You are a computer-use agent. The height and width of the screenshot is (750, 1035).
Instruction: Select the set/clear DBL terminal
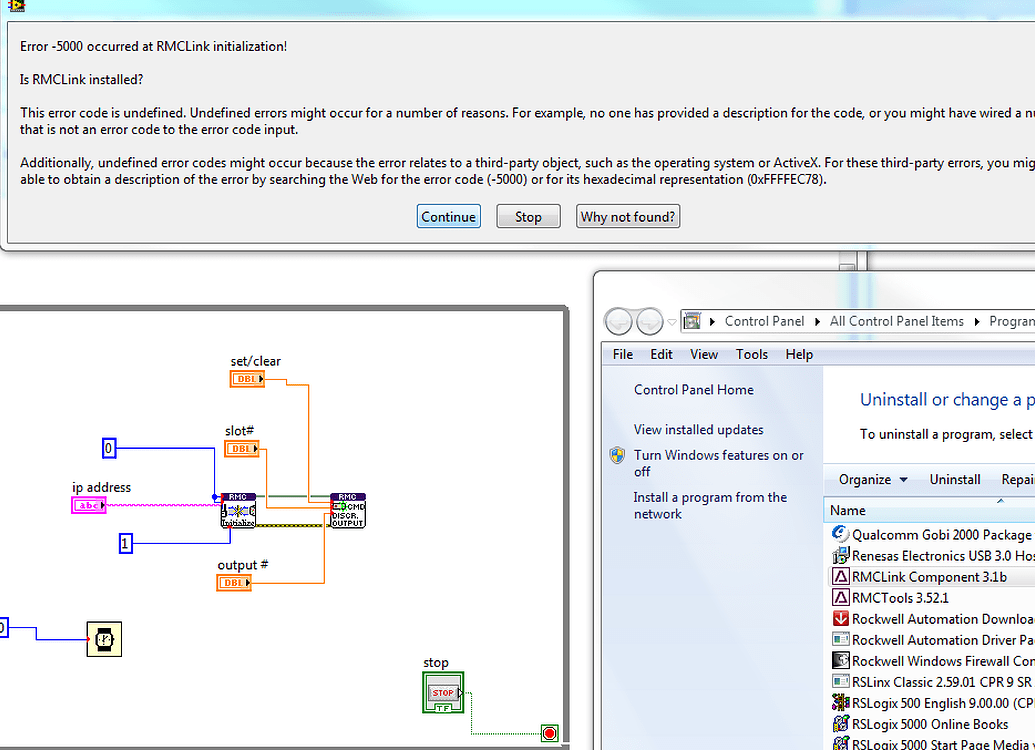247,378
